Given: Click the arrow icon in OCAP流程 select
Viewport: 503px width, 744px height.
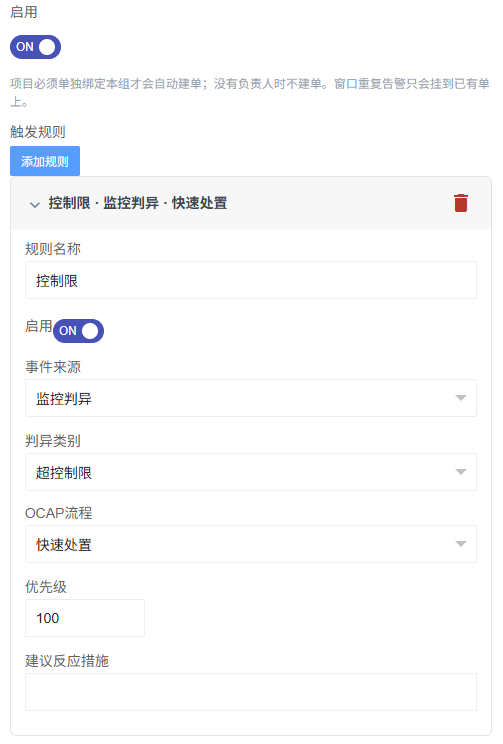Looking at the screenshot, I should click(460, 544).
